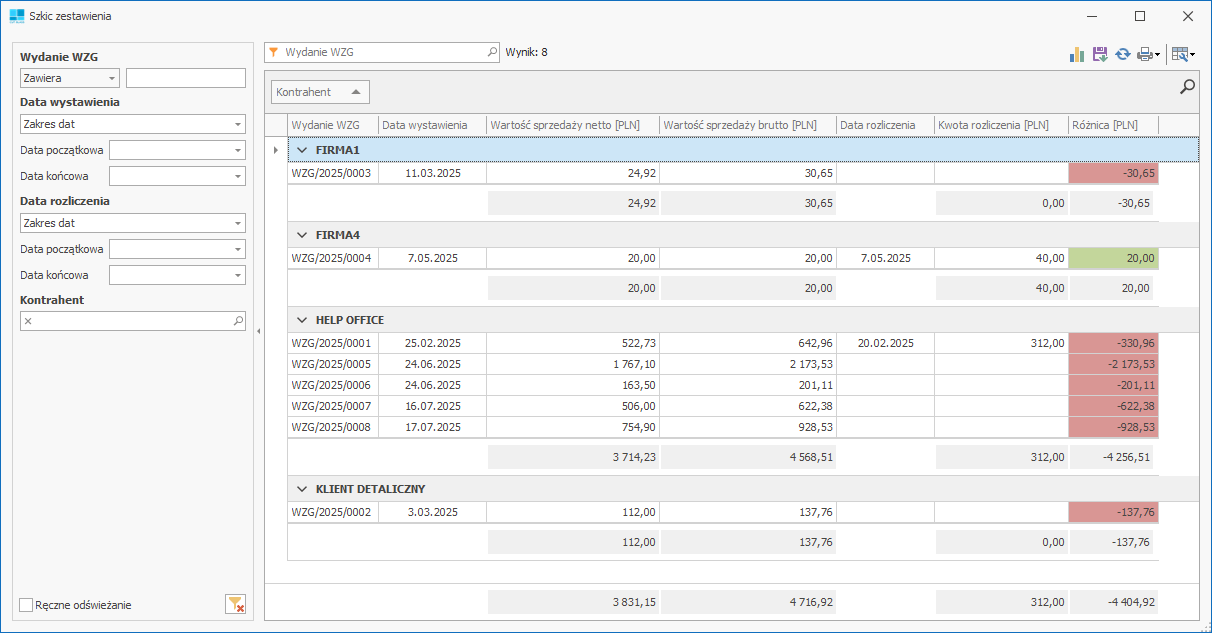Open the bar chart view icon

pos(1077,54)
